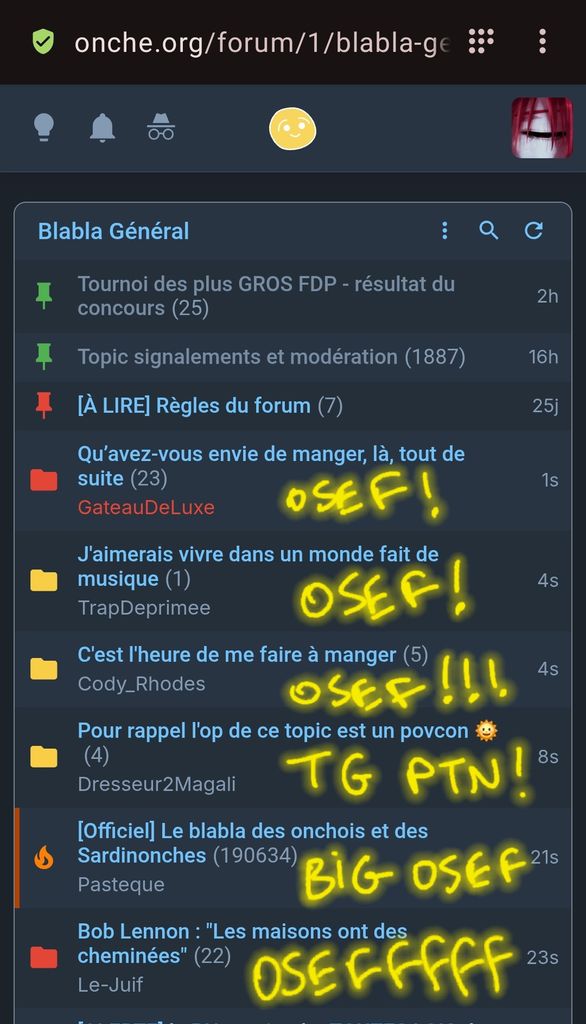Click the Blabla Général forum title
The image size is (586, 1024).
[114, 231]
